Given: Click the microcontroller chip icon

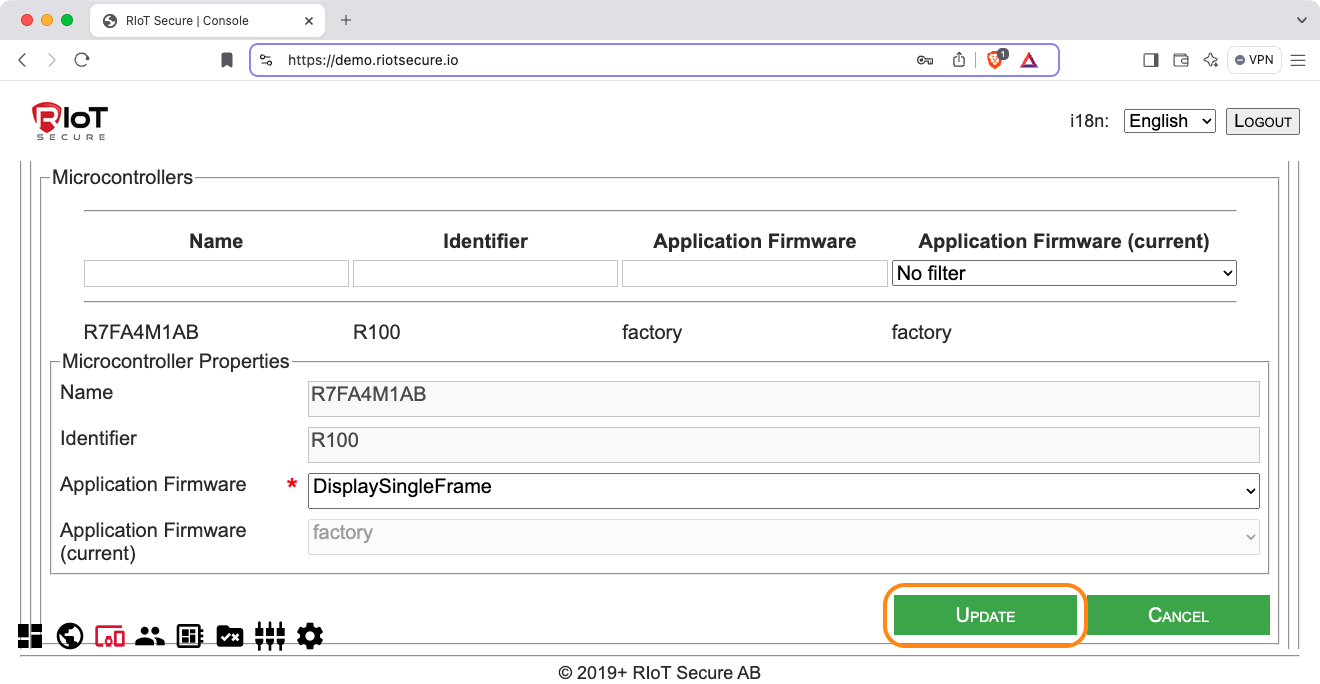Looking at the screenshot, I should tap(190, 636).
